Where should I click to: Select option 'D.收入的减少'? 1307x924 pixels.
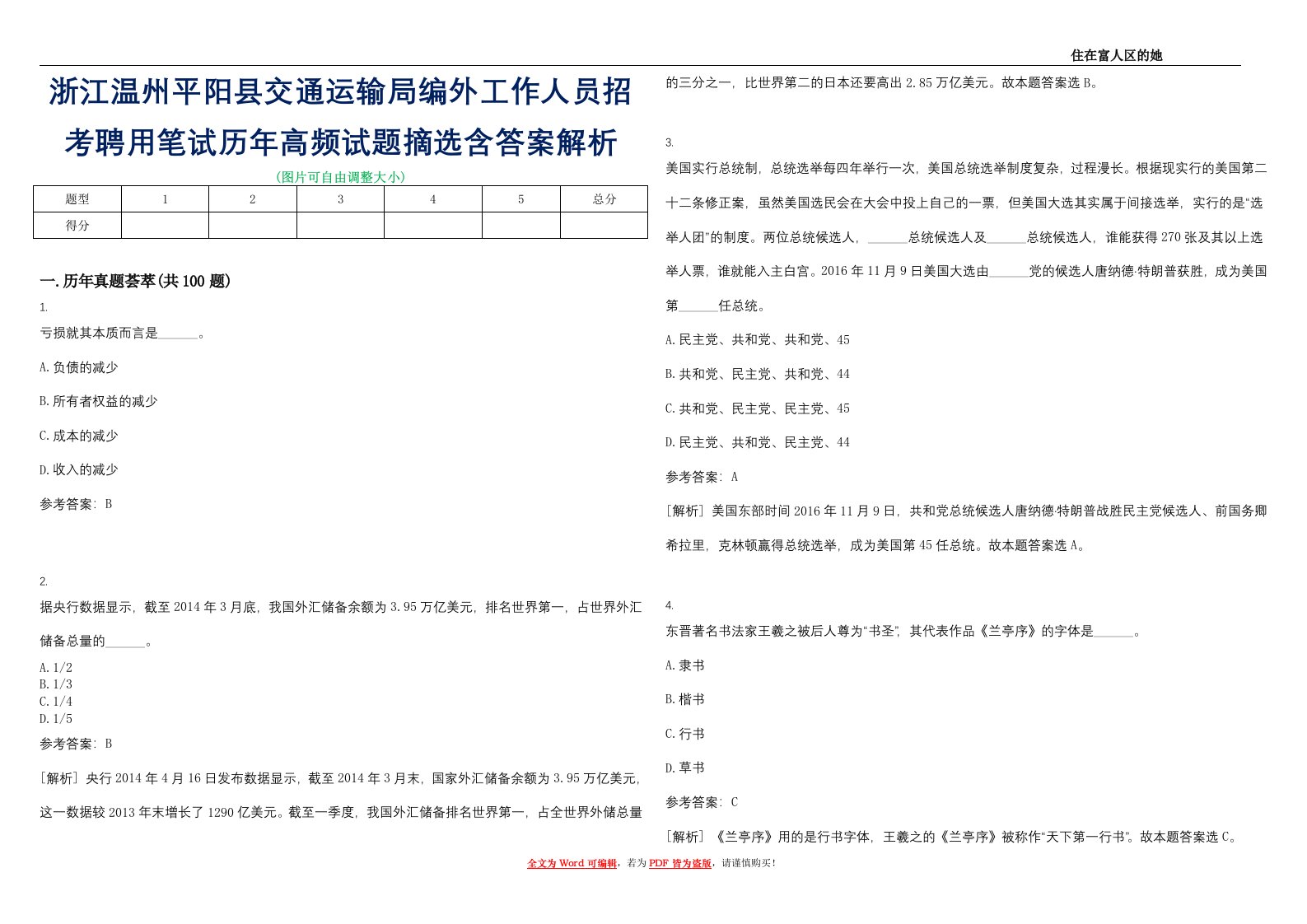79,469
